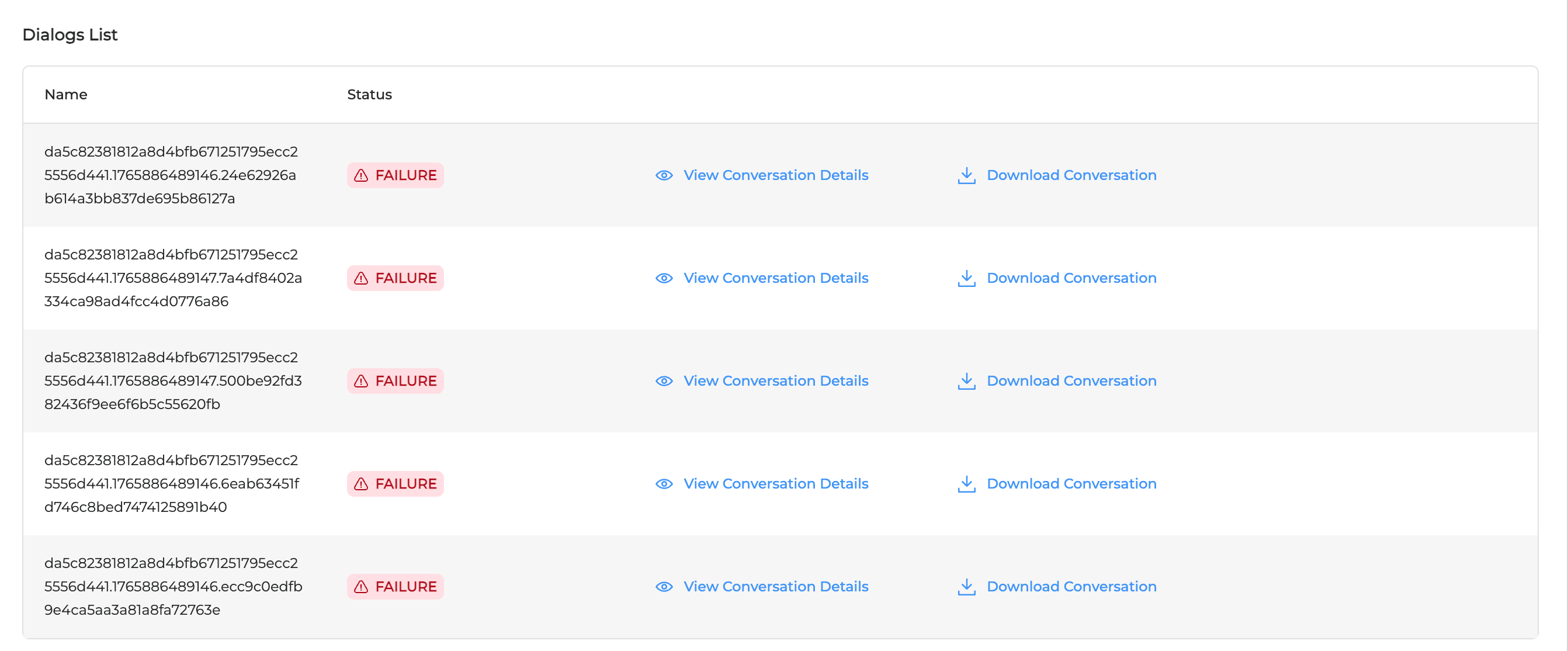The width and height of the screenshot is (1568, 651).
Task: Click warning icon in first FAILURE badge
Action: pos(361,175)
